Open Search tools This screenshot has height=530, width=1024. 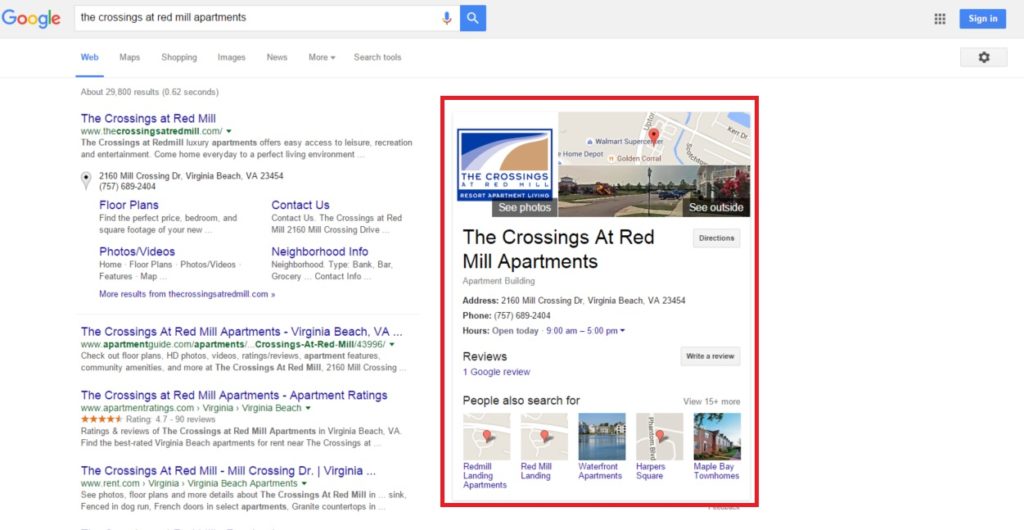(377, 57)
